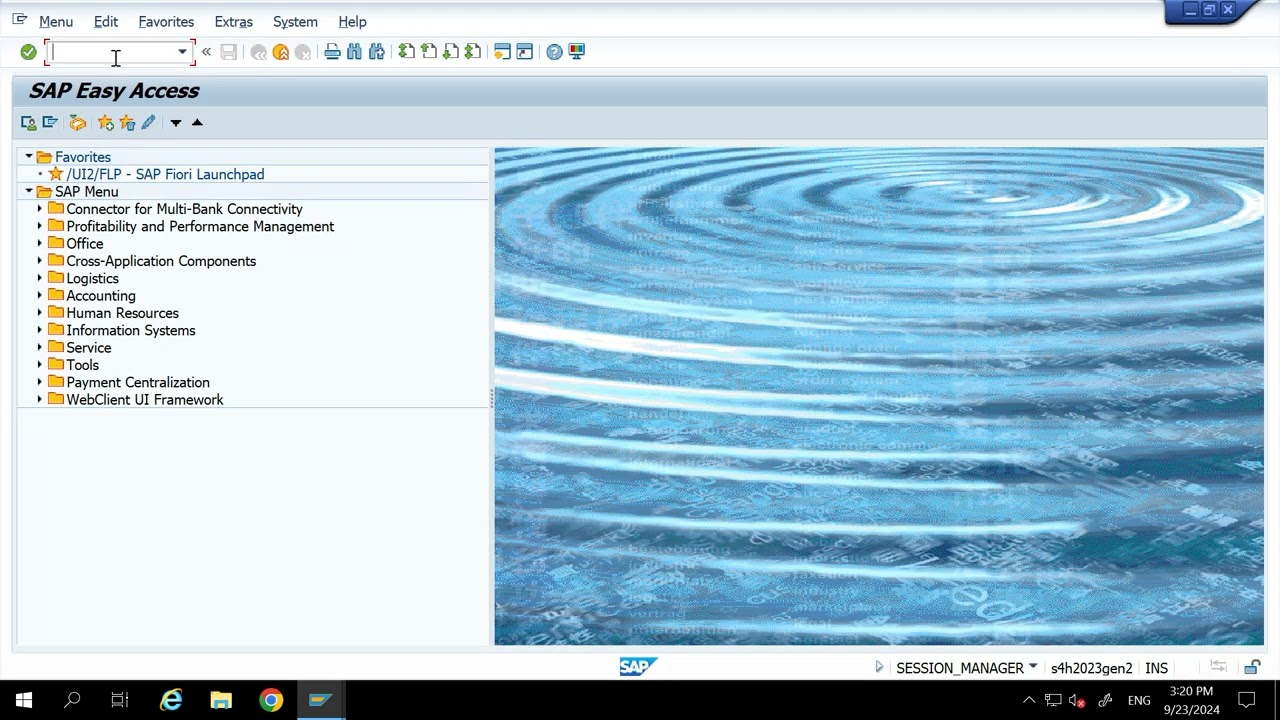Expand the Tools folder
The height and width of the screenshot is (720, 1280).
[40, 365]
